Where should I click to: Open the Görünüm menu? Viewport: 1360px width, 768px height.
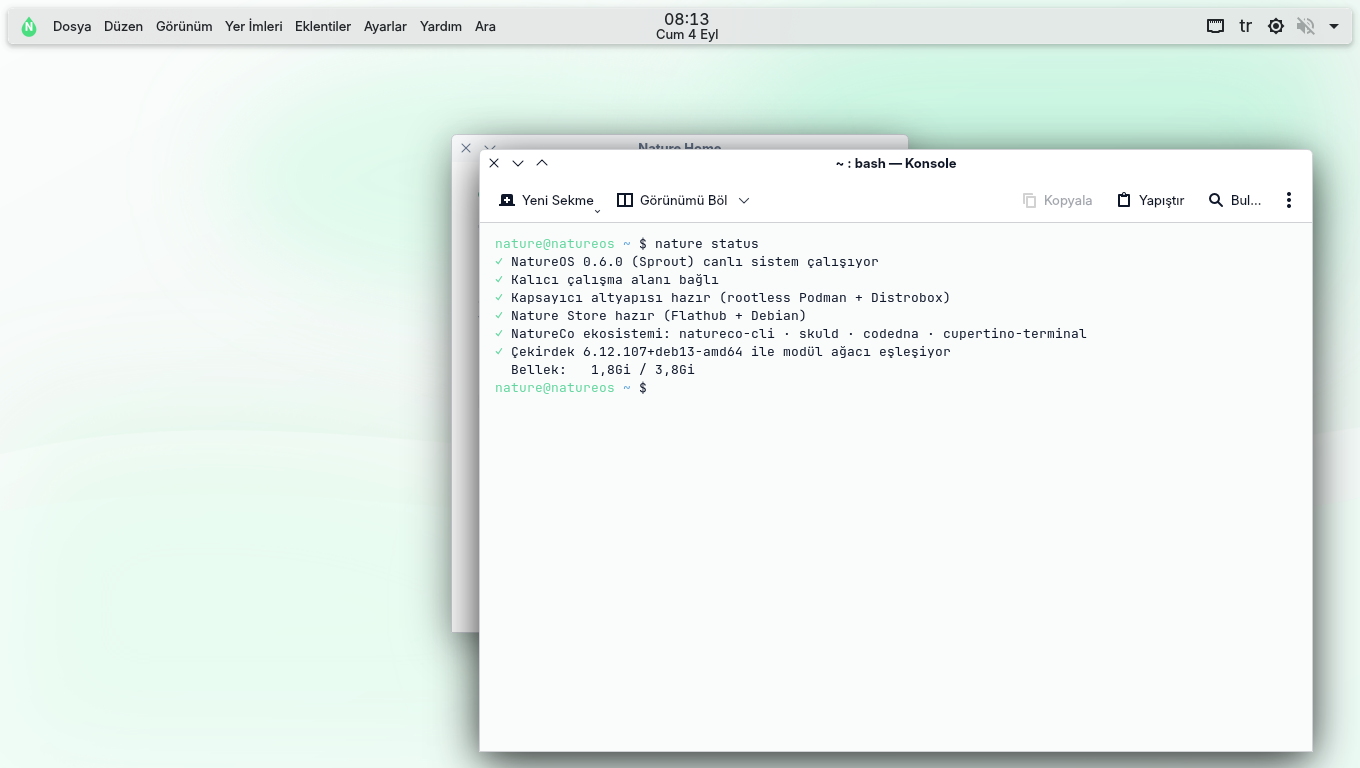coord(184,27)
